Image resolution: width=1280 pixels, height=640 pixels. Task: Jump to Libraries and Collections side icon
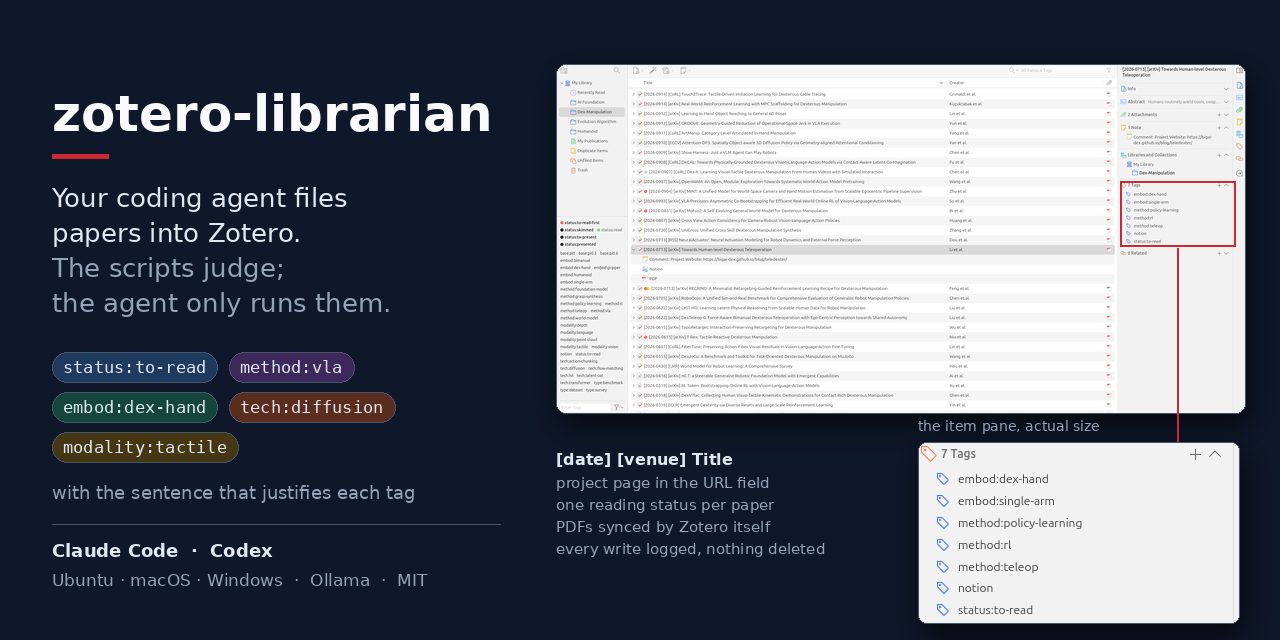(x=1239, y=134)
